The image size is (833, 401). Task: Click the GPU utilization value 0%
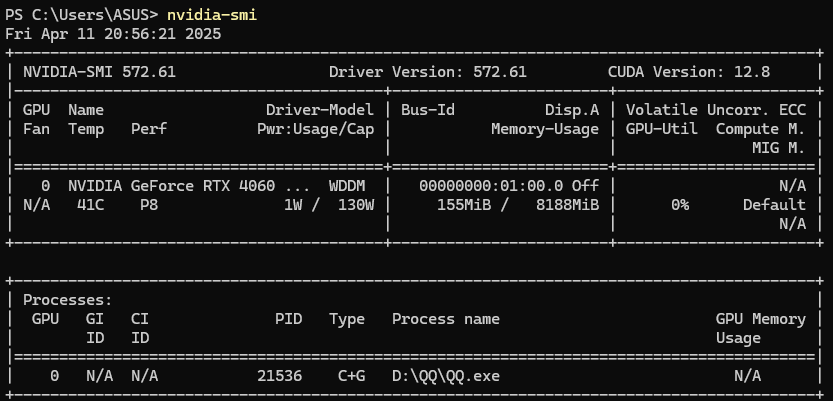pyautogui.click(x=679, y=205)
